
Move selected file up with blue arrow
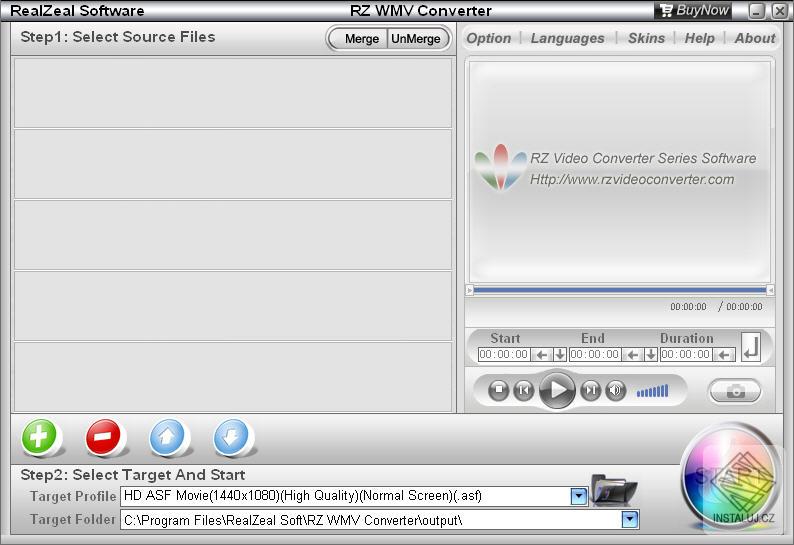click(167, 436)
